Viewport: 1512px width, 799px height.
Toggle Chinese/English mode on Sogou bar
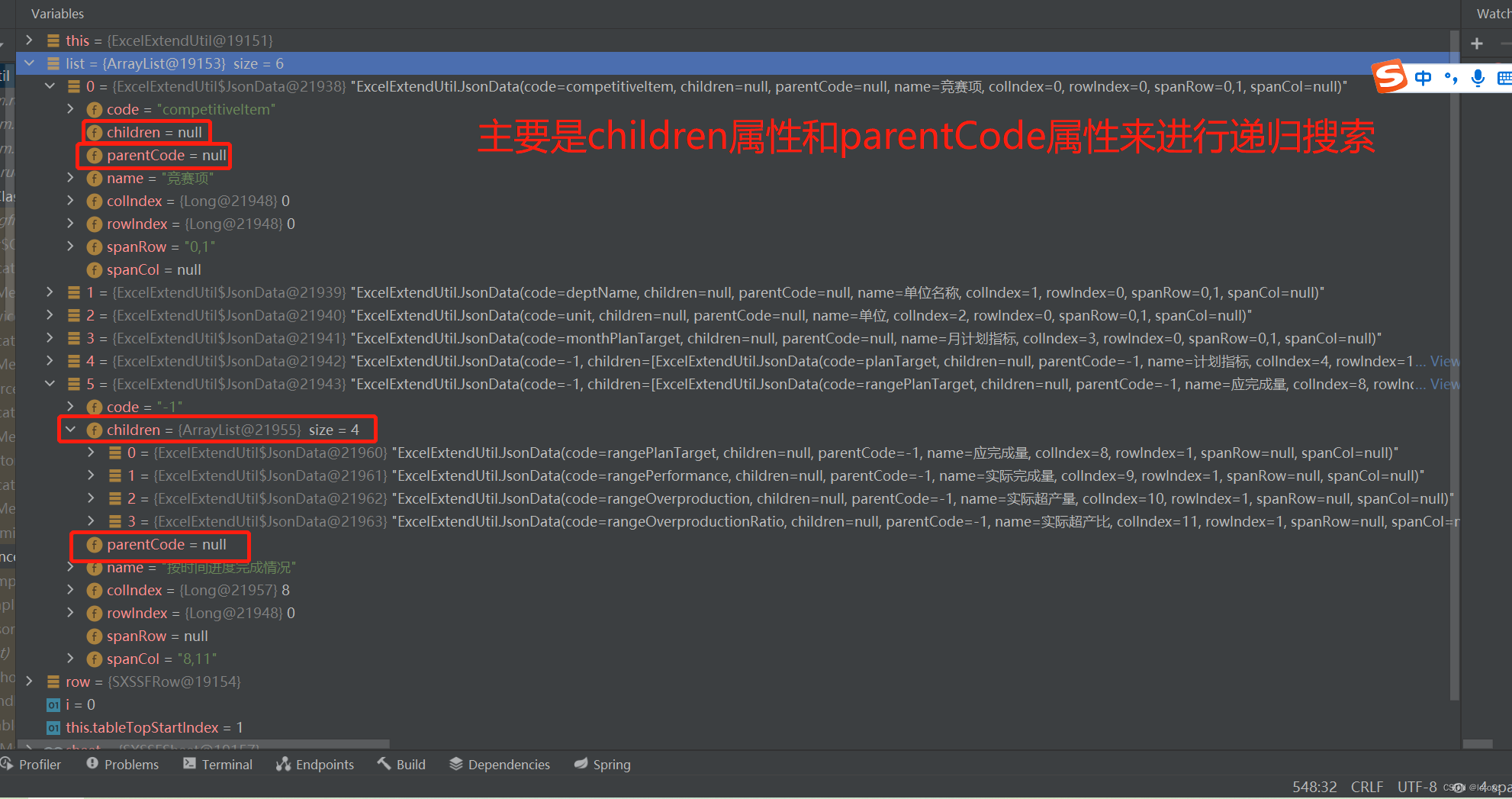[x=1424, y=77]
